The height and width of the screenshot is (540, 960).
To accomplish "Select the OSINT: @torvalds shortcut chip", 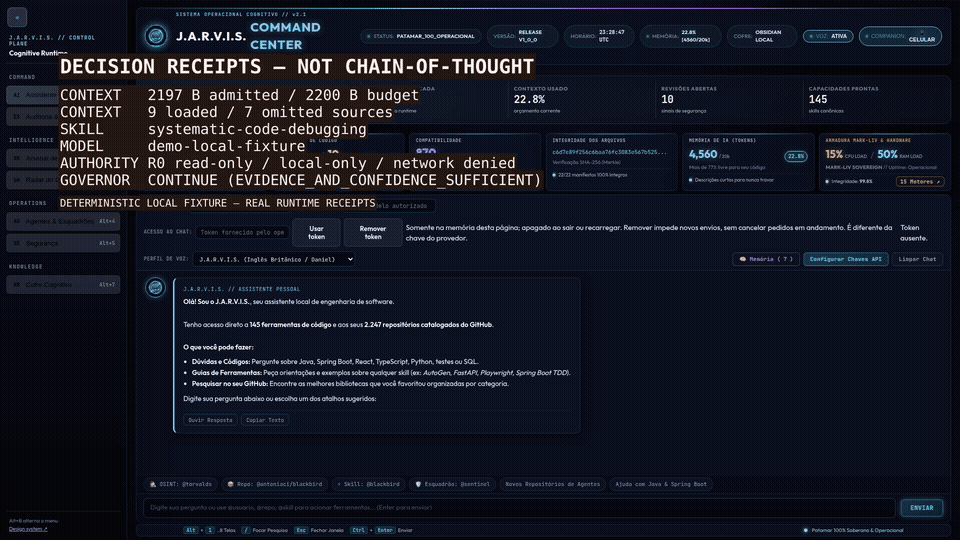I will click(x=181, y=484).
